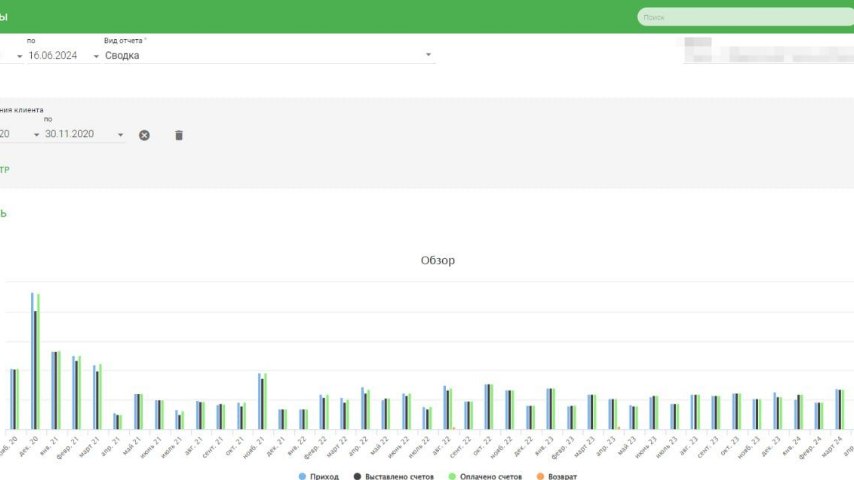Toggle the Возврат legend series
Image resolution: width=854 pixels, height=480 pixels.
click(557, 476)
